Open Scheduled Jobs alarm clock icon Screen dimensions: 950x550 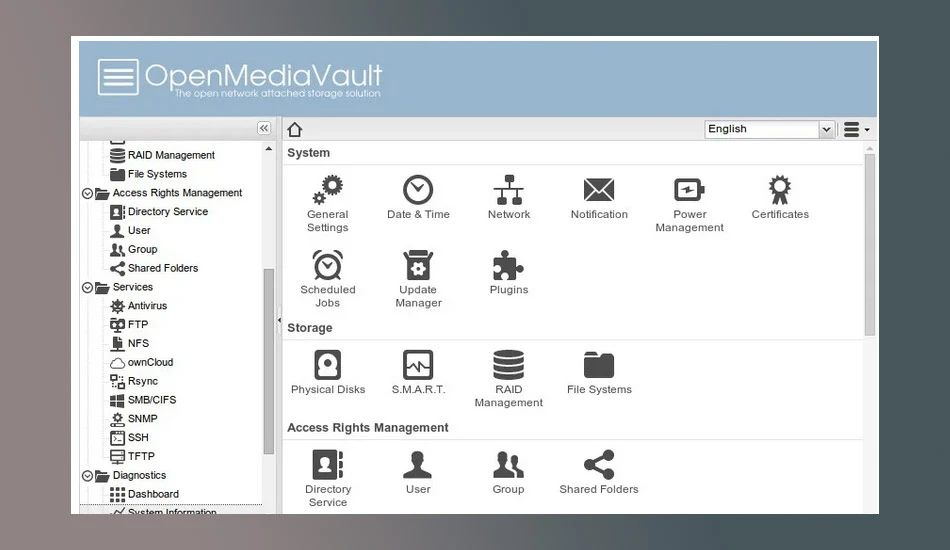click(x=327, y=279)
